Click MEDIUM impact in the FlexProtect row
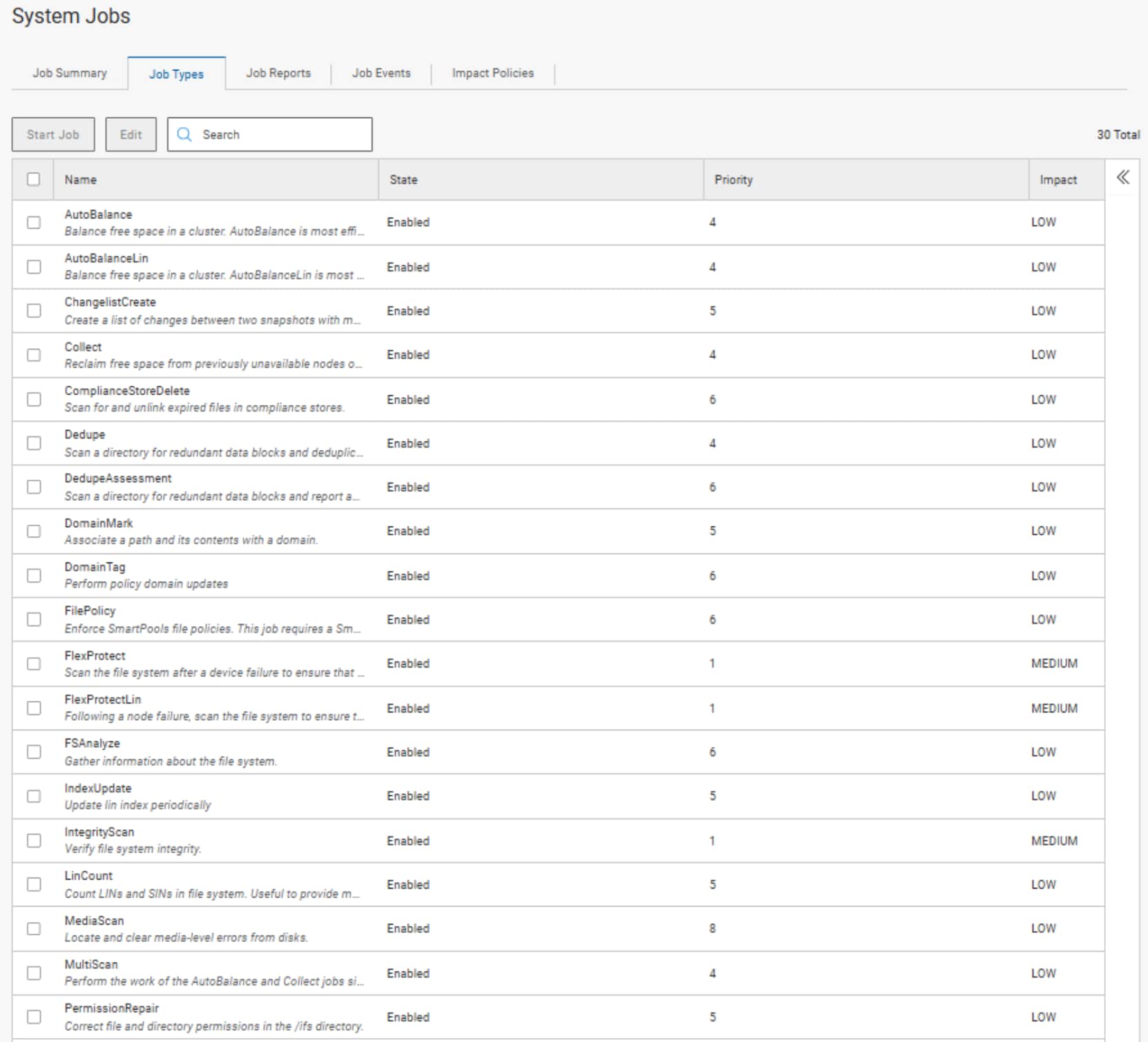The width and height of the screenshot is (1148, 1042). [1054, 663]
